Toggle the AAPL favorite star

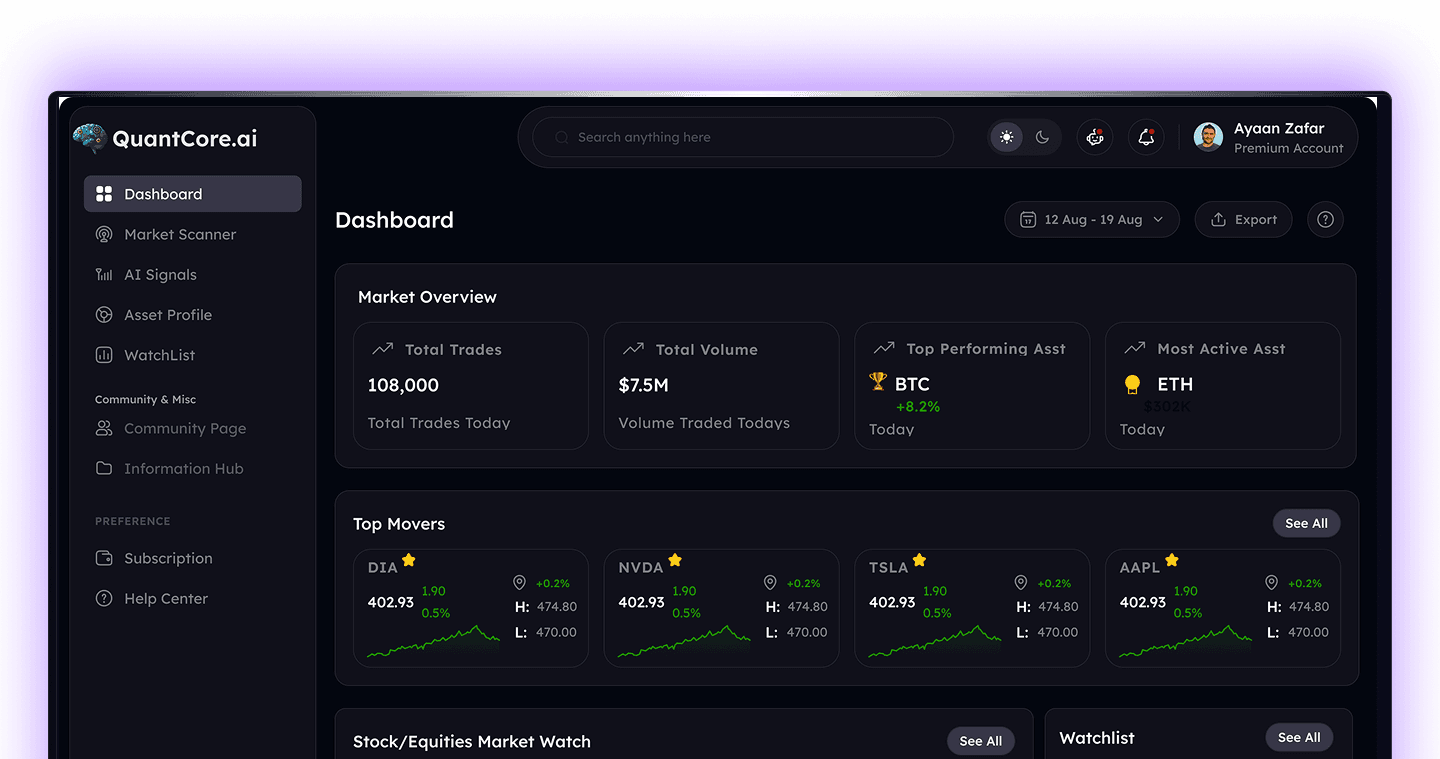click(1172, 560)
